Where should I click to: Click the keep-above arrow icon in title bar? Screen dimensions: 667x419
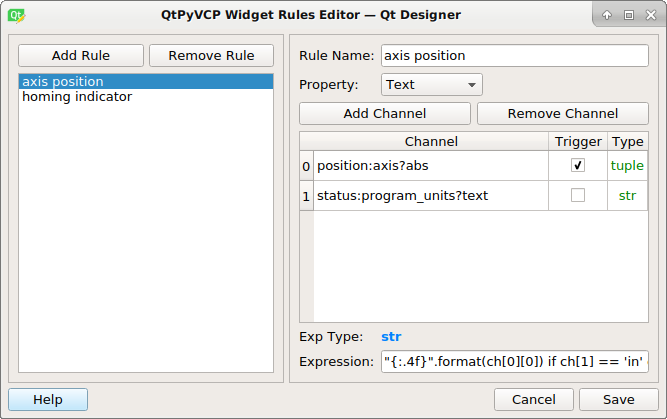tap(607, 15)
